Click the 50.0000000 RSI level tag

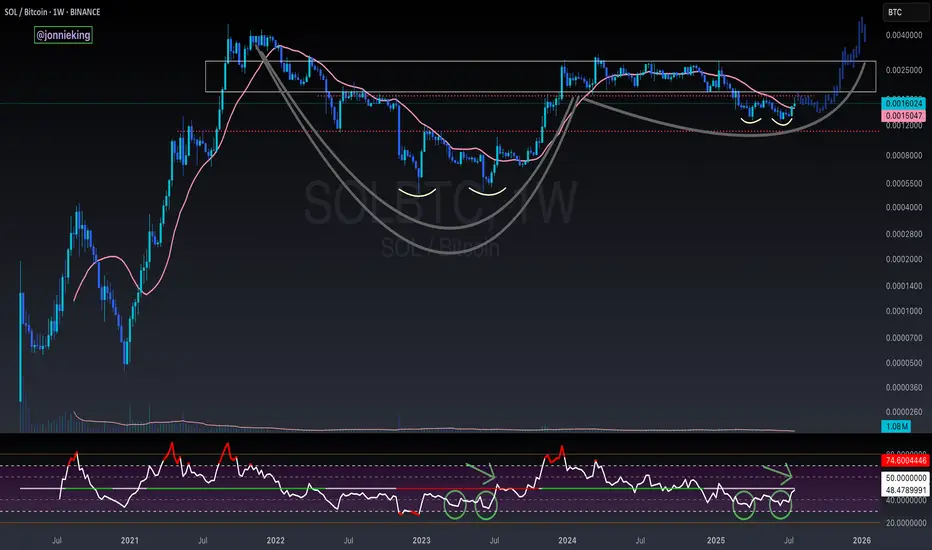click(x=905, y=478)
